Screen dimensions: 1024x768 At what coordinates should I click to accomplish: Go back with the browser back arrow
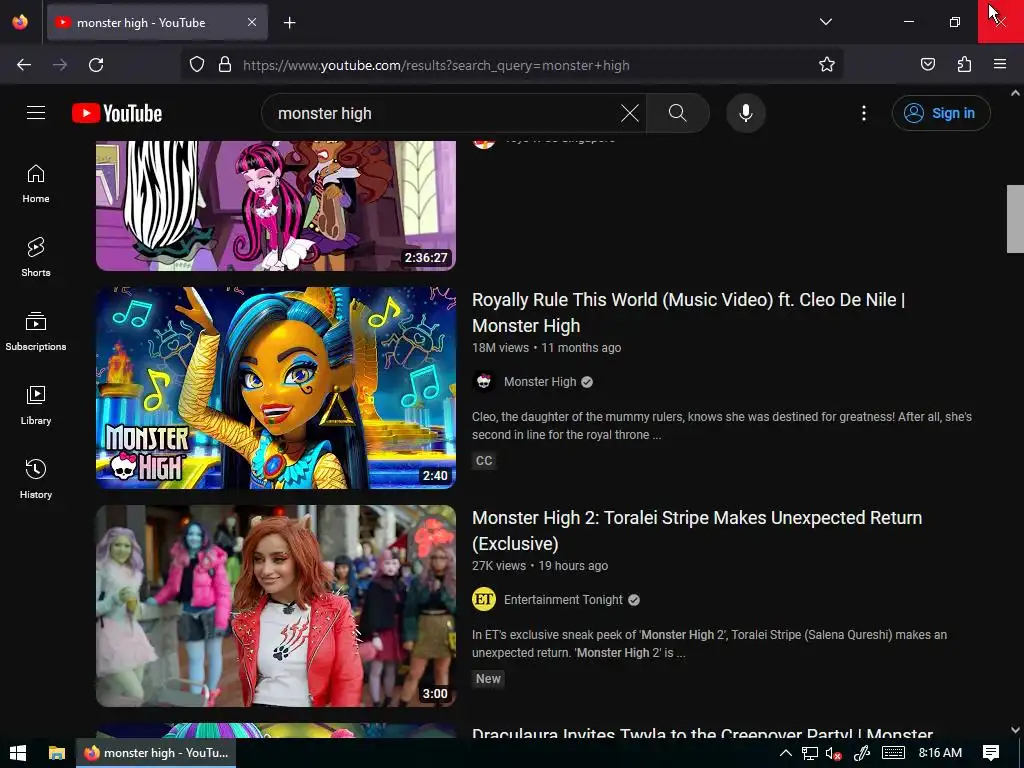(x=24, y=65)
